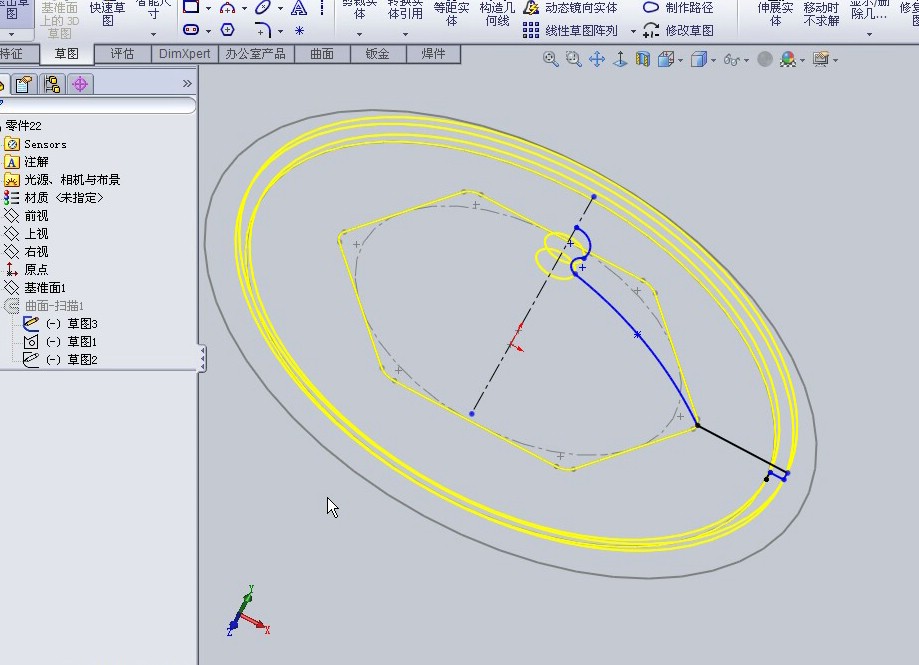Switch to the DimXpert tab

(185, 54)
